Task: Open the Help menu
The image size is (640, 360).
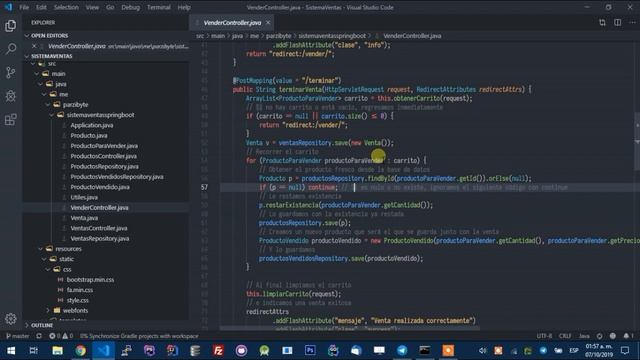Action: tap(184, 7)
